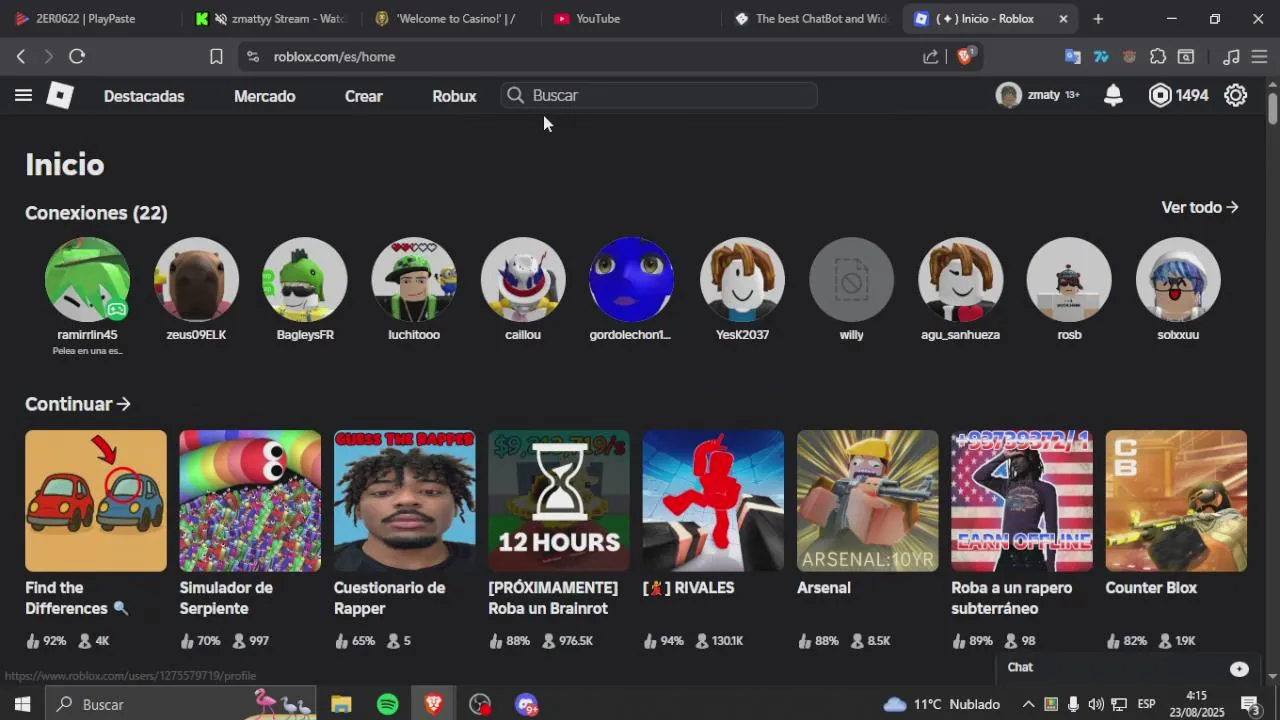This screenshot has height=720, width=1280.
Task: Open File Explorer from taskbar
Action: coord(341,704)
